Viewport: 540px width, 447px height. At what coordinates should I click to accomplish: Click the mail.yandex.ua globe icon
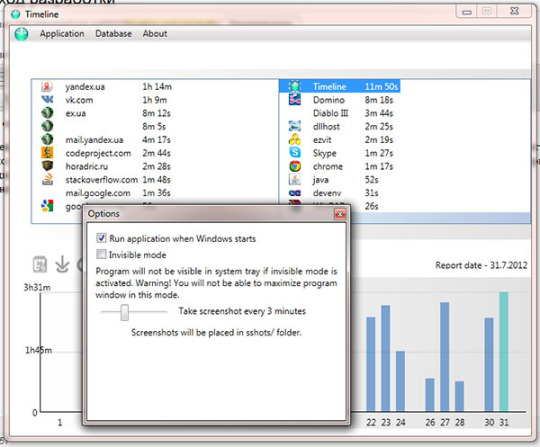click(47, 139)
